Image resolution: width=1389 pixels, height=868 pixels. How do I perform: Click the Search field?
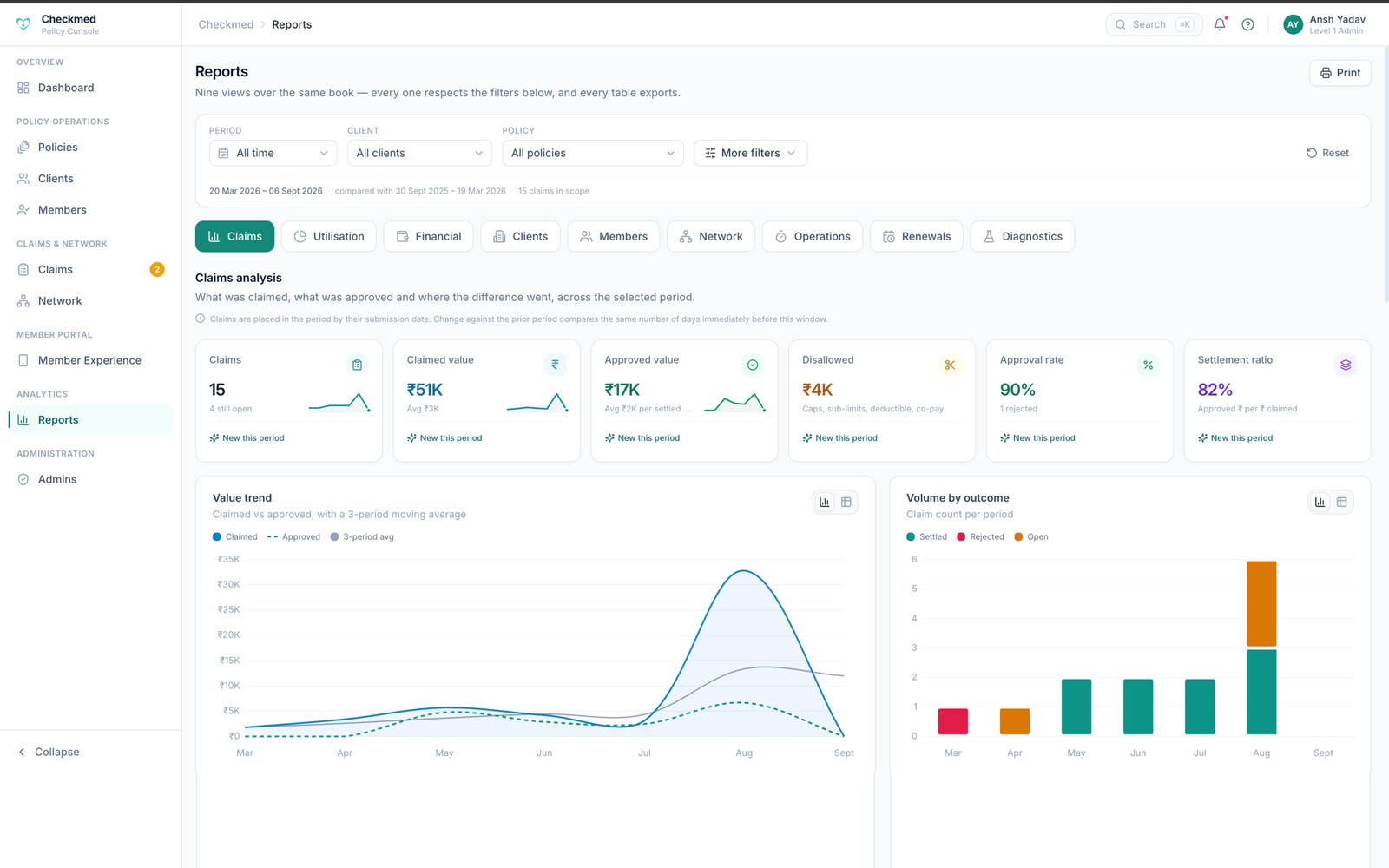[1154, 24]
